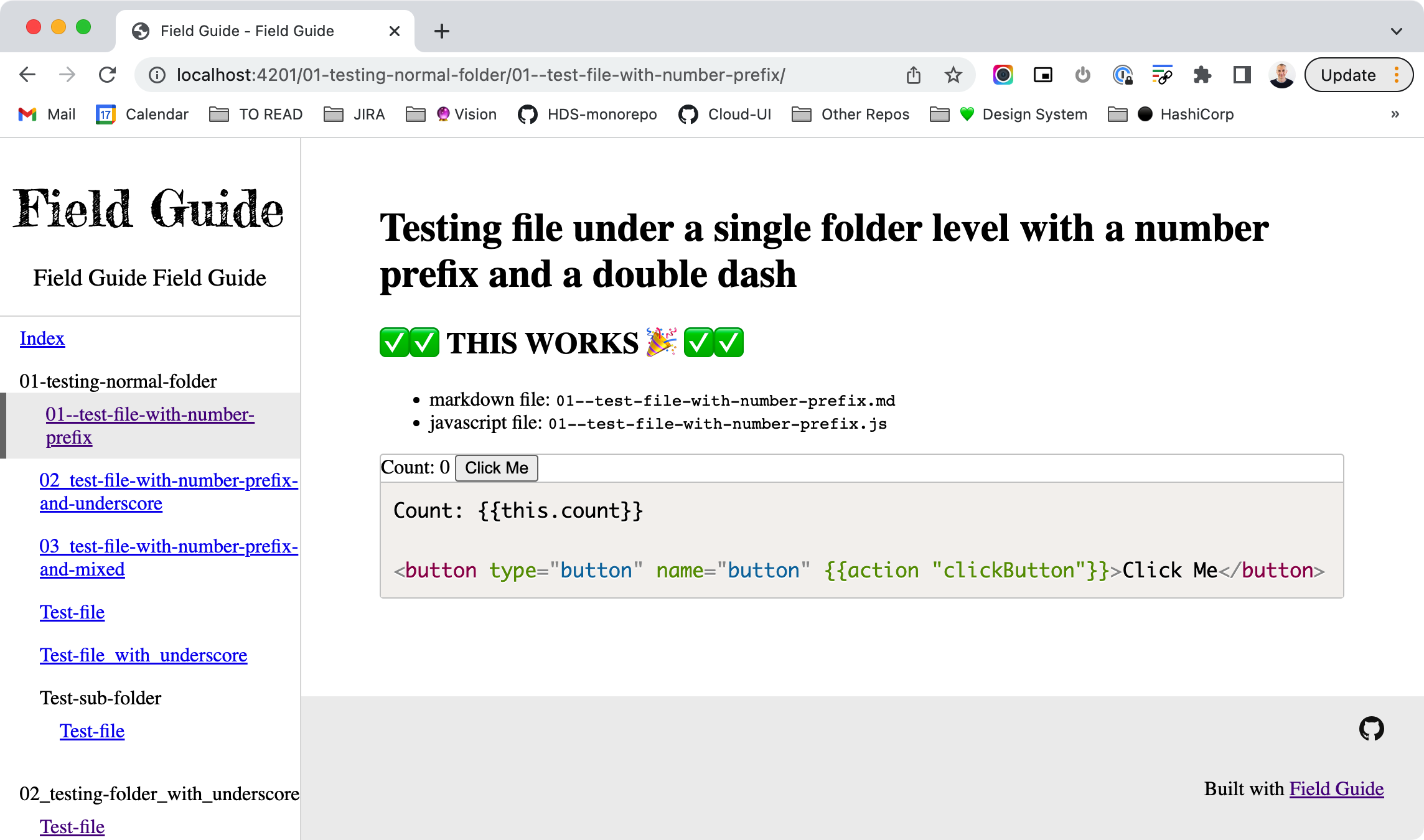Select the Field Guide browser tab

click(247, 31)
